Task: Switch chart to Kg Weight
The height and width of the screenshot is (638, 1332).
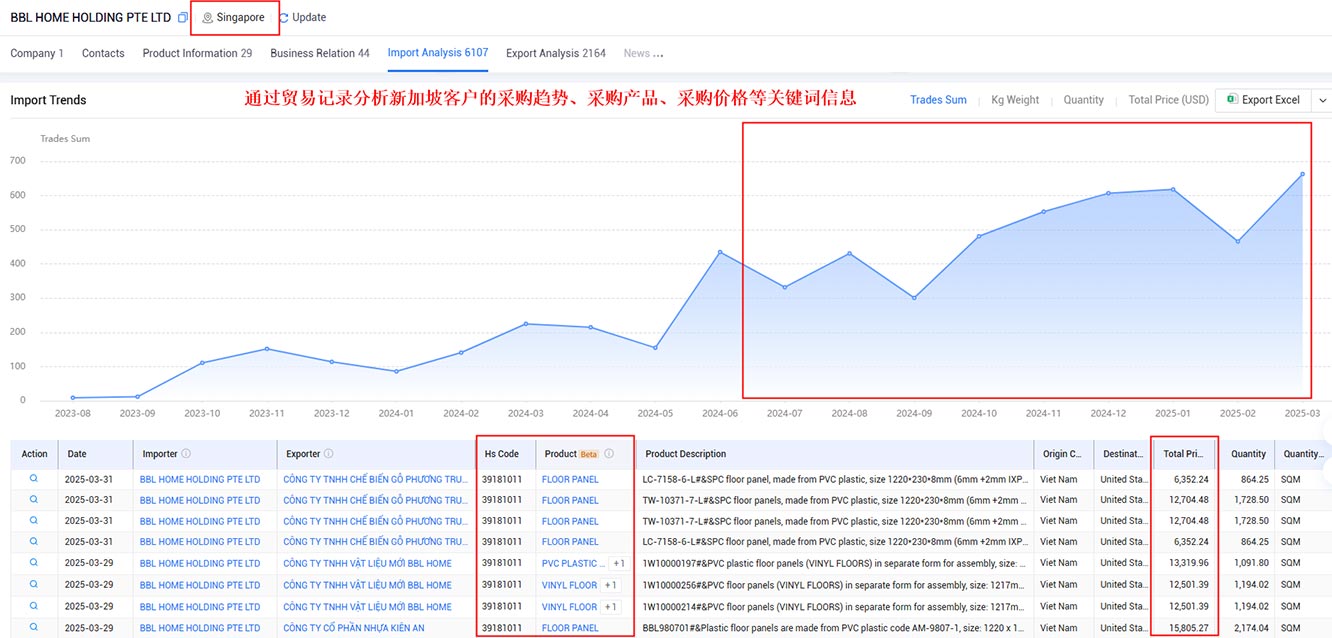Action: (x=1015, y=100)
